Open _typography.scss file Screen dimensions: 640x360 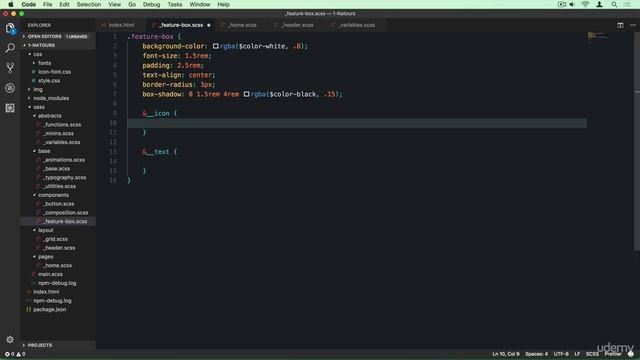coord(64,178)
